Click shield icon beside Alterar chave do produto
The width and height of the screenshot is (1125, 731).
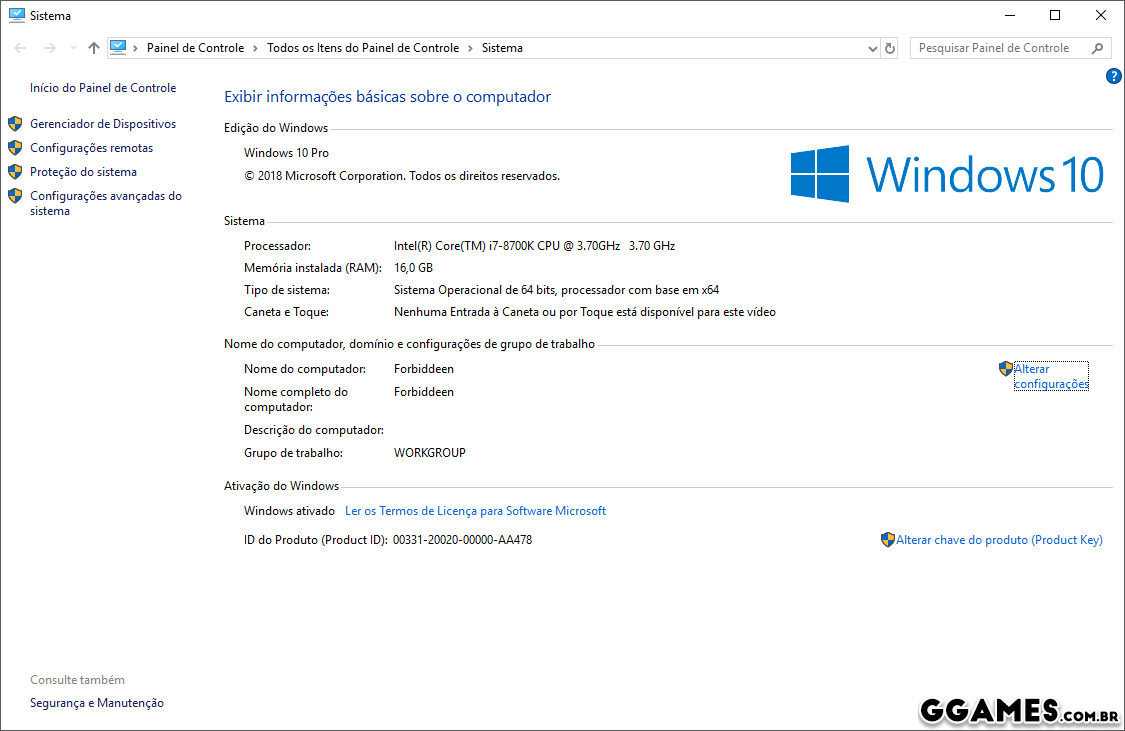tap(887, 540)
